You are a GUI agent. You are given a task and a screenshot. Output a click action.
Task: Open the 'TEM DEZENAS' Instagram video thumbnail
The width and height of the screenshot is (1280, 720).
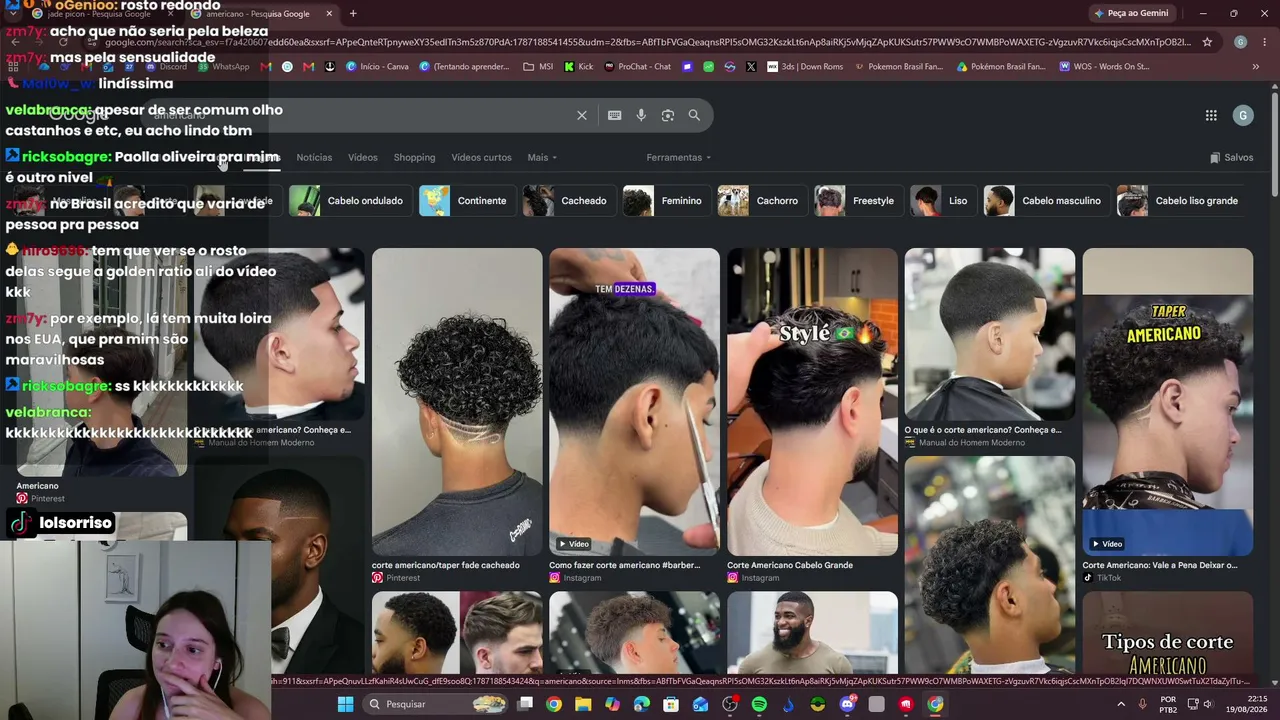point(634,402)
